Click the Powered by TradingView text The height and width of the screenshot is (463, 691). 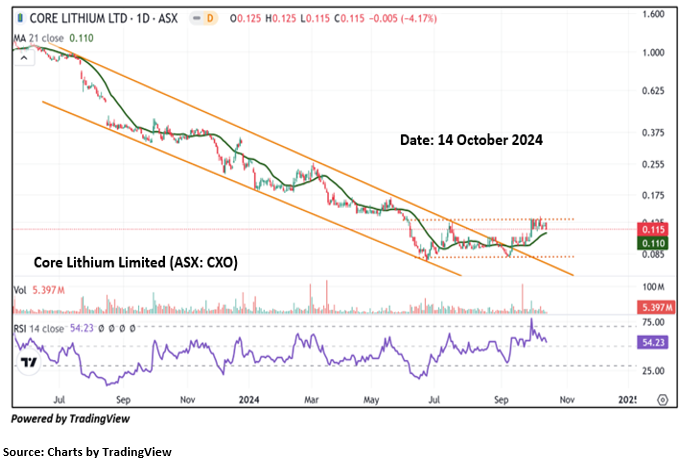click(x=71, y=419)
